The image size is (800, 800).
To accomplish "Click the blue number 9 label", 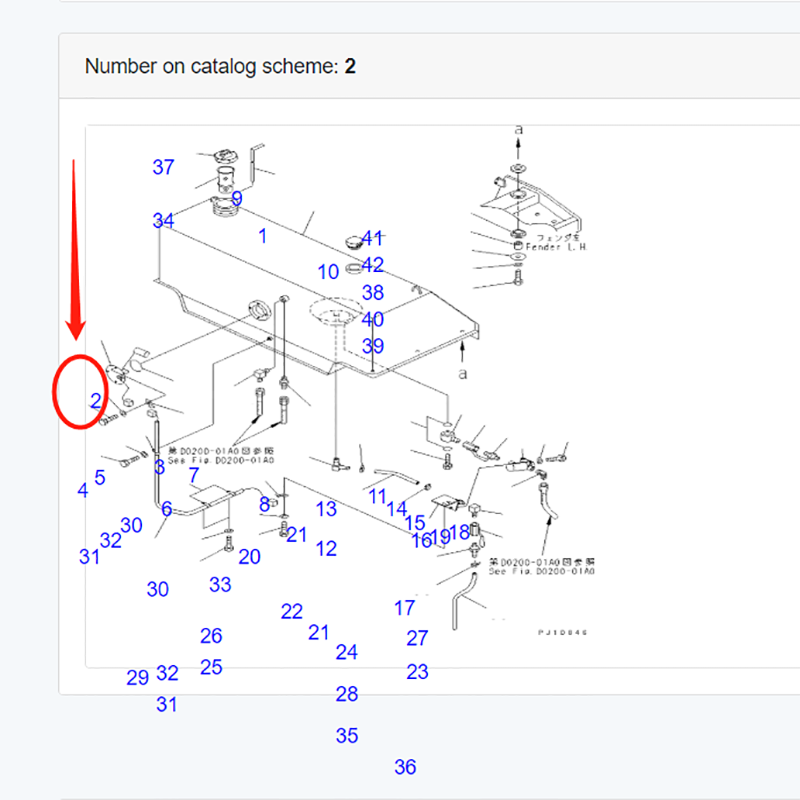I will pyautogui.click(x=237, y=198).
